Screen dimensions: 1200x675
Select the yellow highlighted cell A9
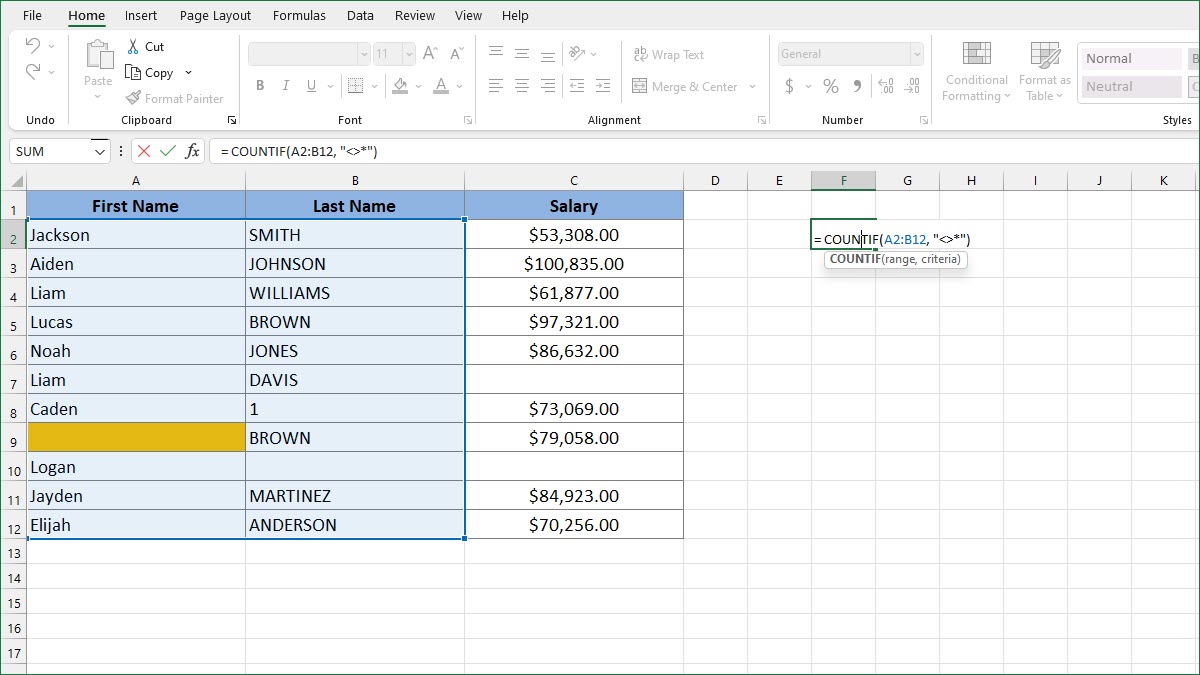(x=135, y=437)
